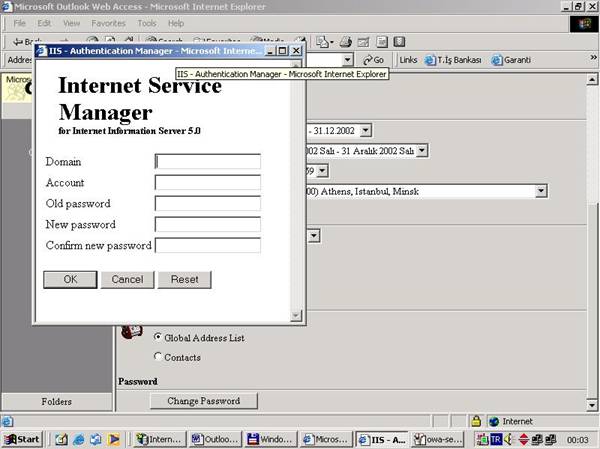The height and width of the screenshot is (449, 600).
Task: Open the T.İş Bankası link icon
Action: [430, 60]
